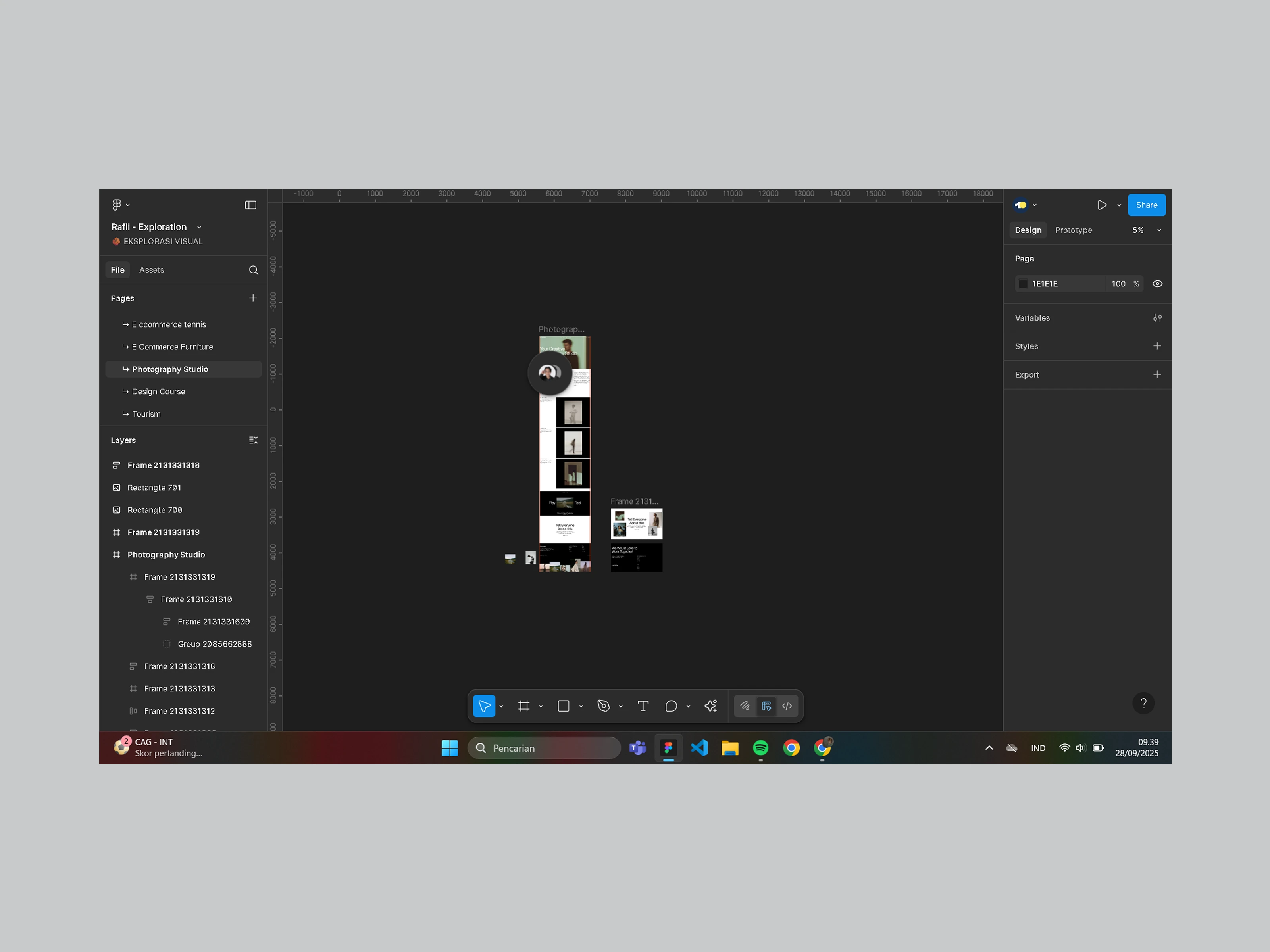Switch to Draw mode toggle
The image size is (1270, 952).
(745, 706)
